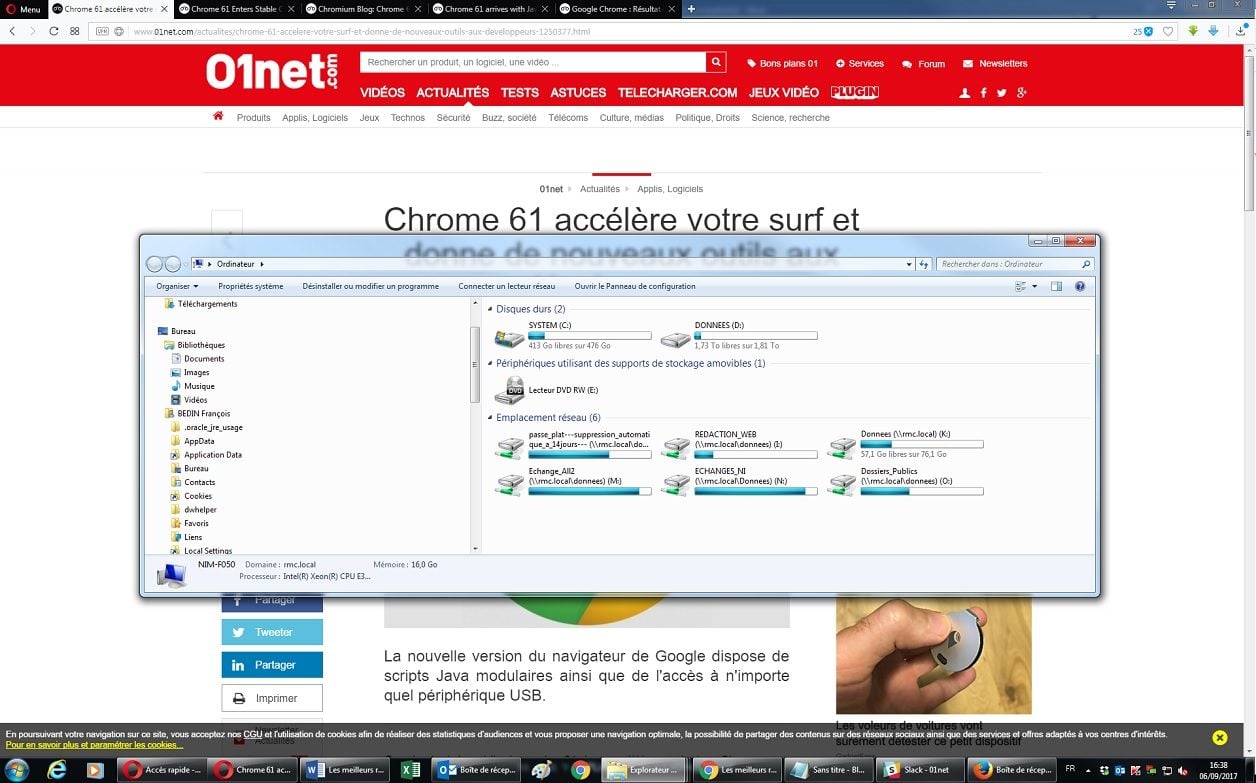This screenshot has width=1256, height=783.
Task: Collapse the 'Disques durs (2)' group
Action: coord(490,309)
